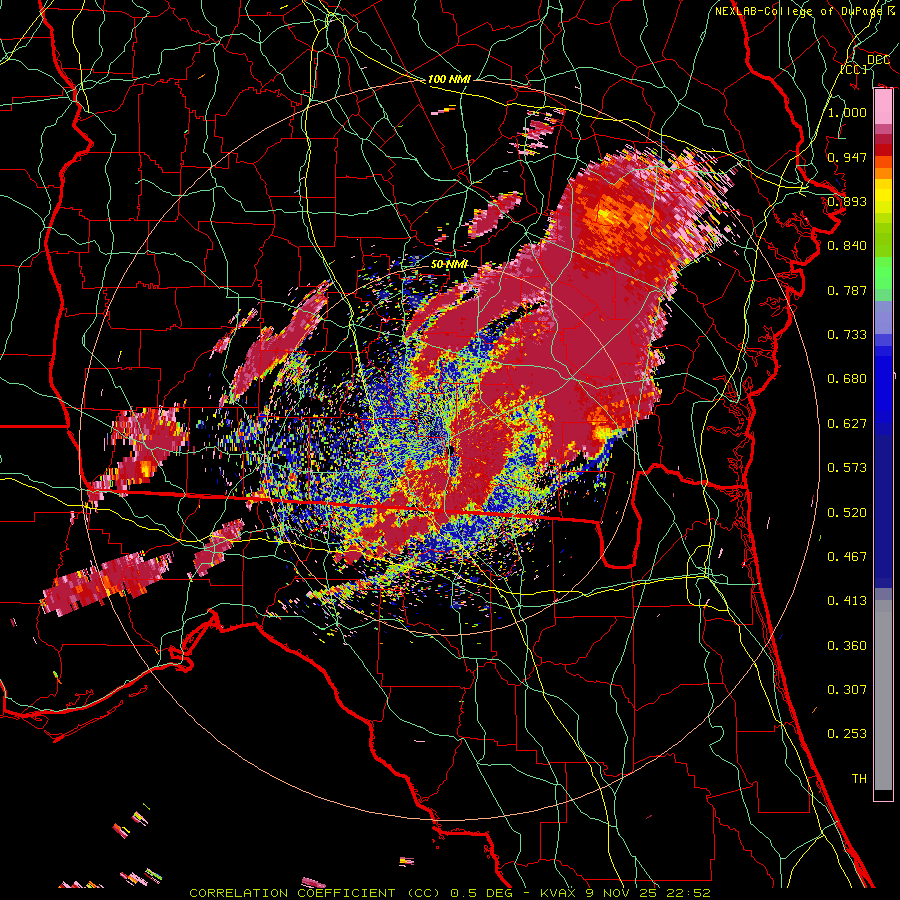Click the 0.627 value on color scale

tap(847, 423)
